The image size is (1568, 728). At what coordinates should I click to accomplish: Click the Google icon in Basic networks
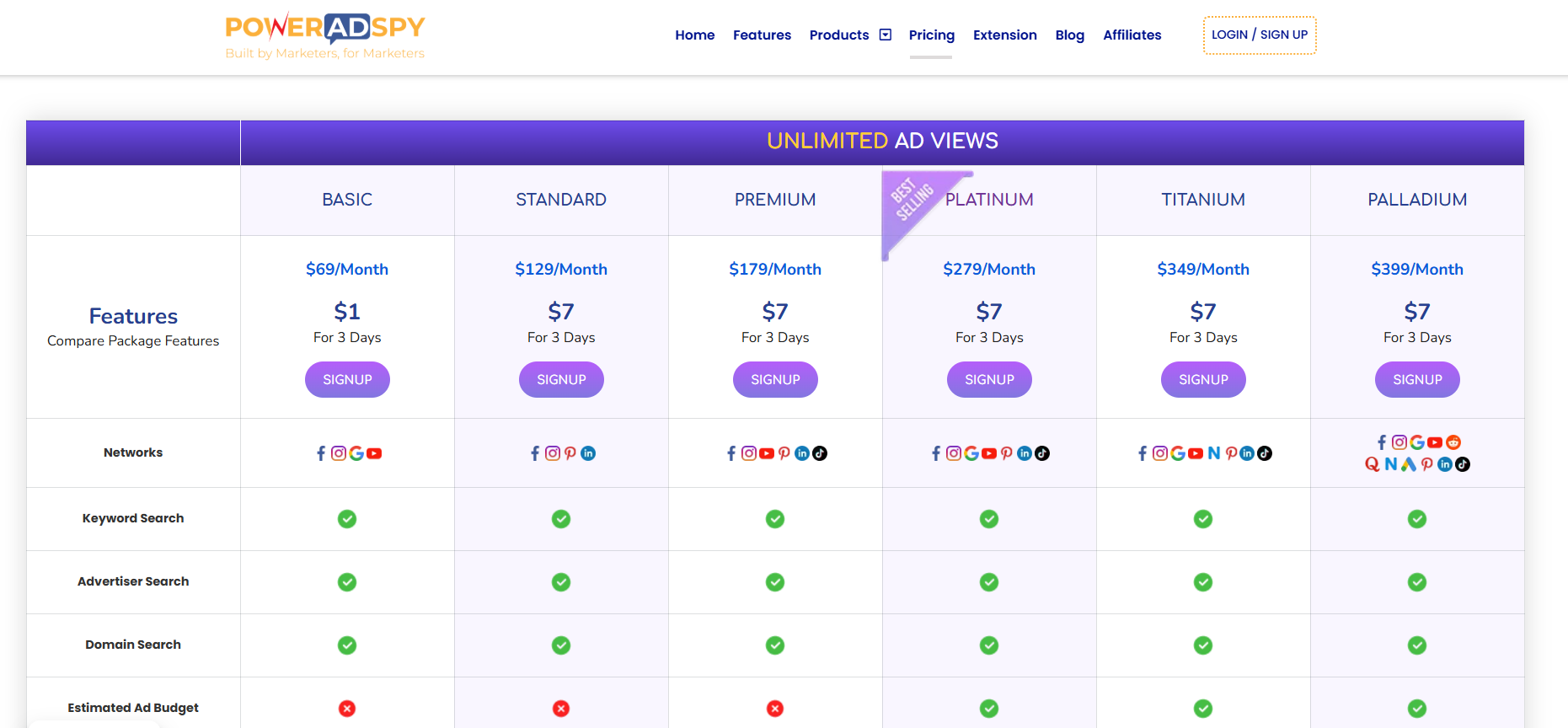tap(356, 453)
